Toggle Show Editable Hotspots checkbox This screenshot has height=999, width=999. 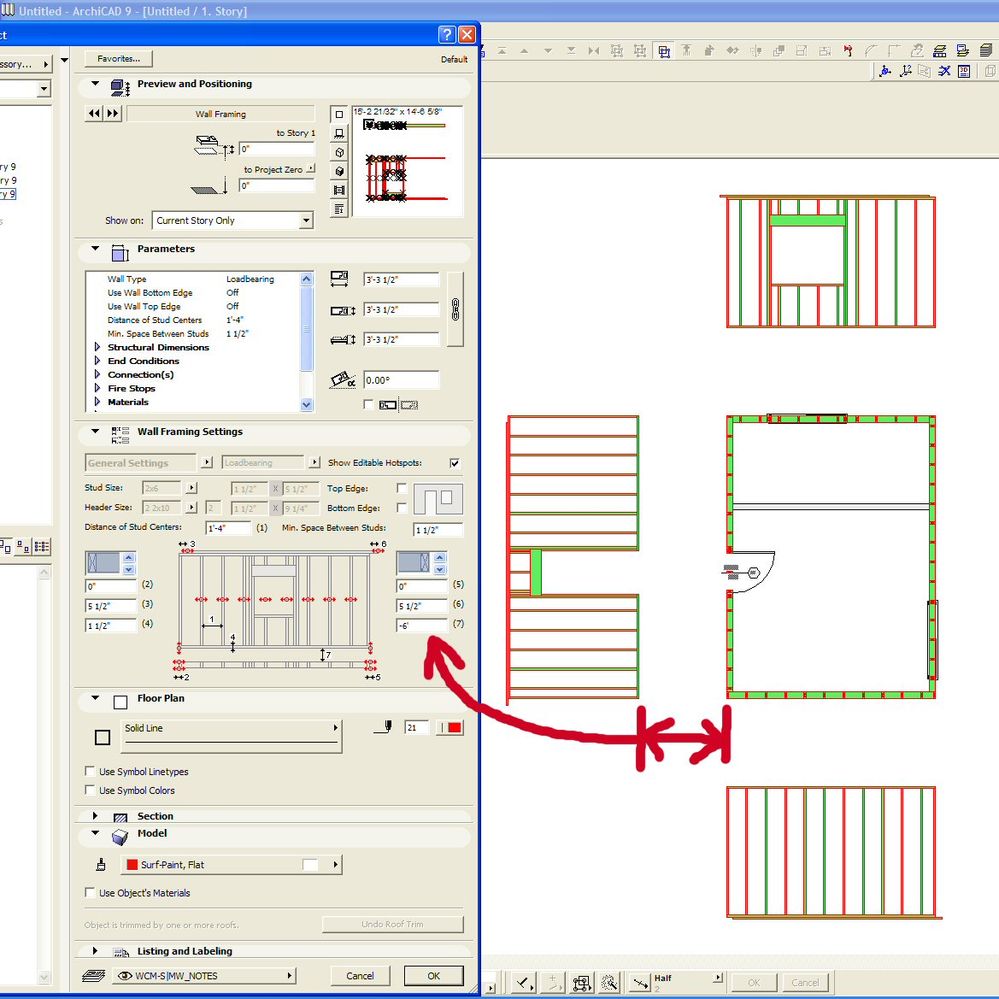coord(454,463)
